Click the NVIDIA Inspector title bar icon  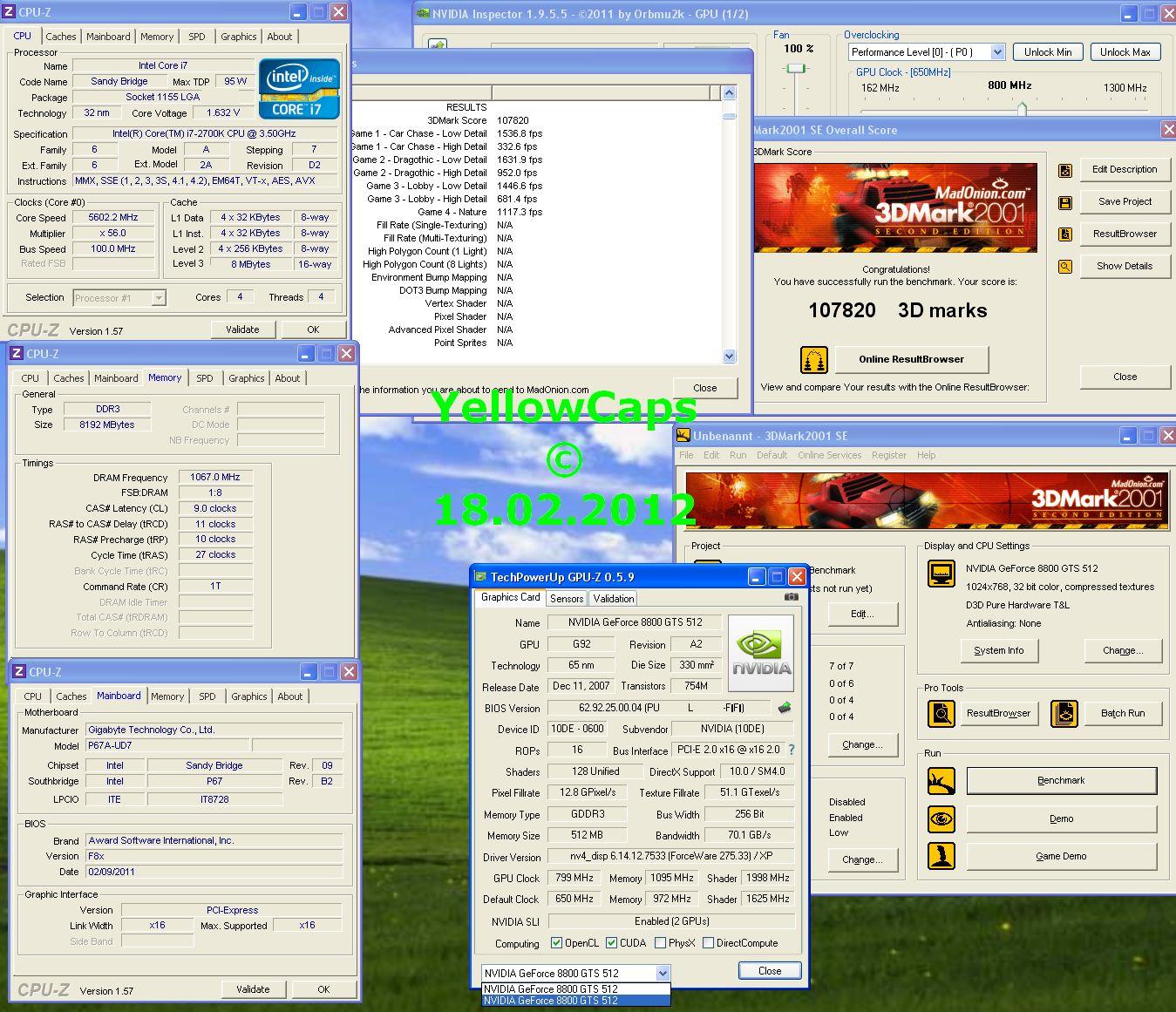point(423,14)
